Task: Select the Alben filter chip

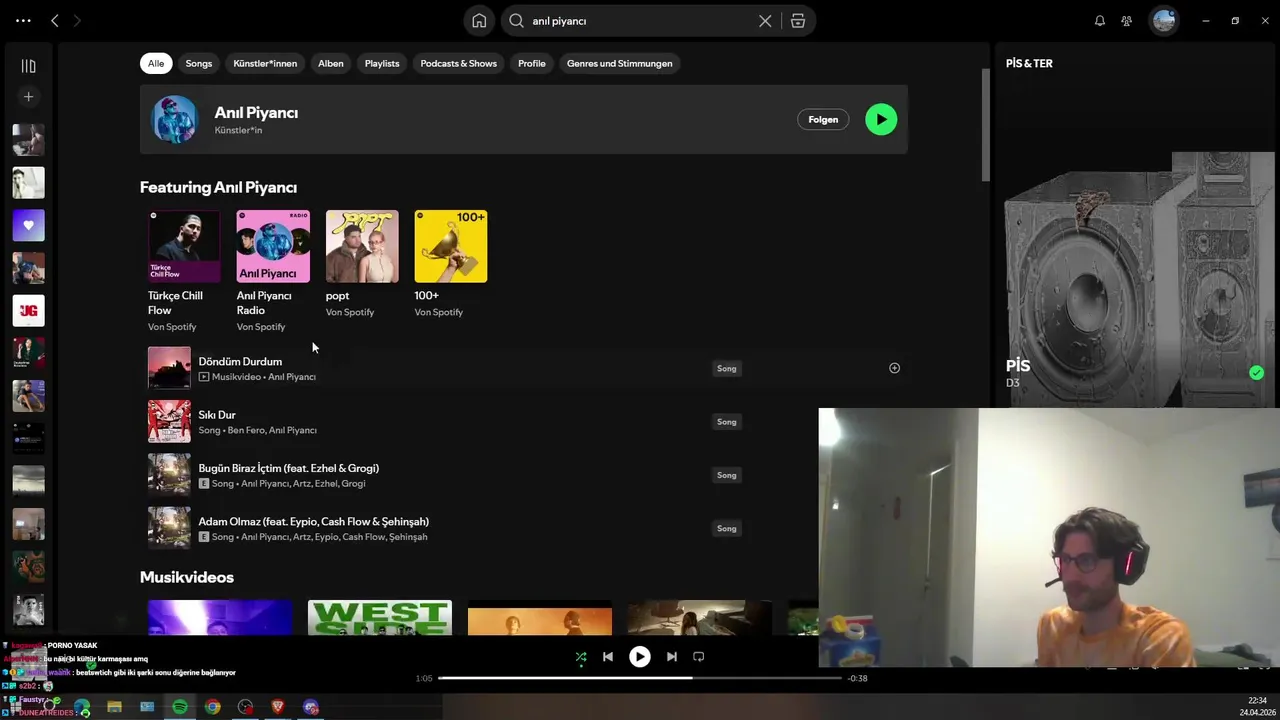Action: [x=331, y=63]
